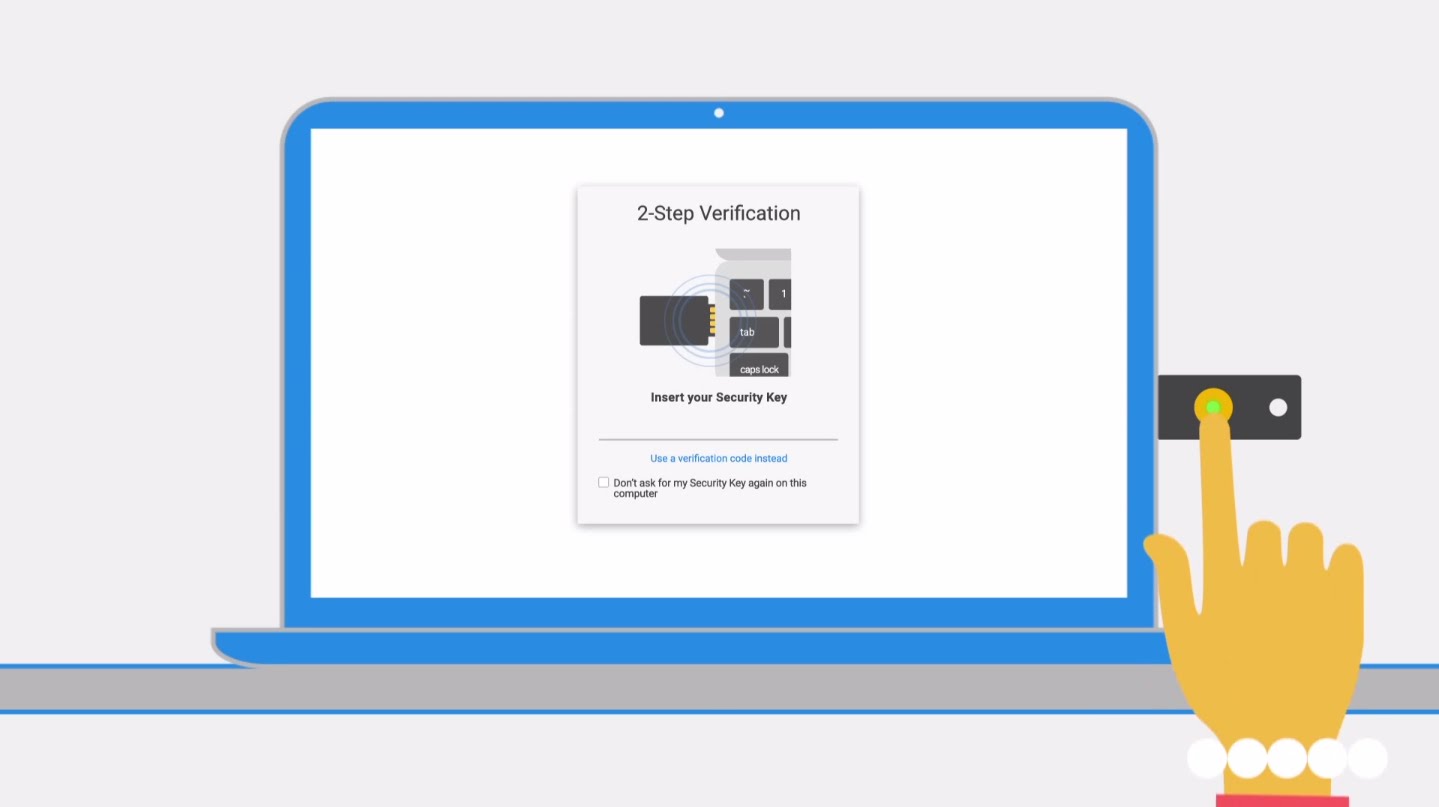Click the laptop webcam dot
1439x807 pixels.
(718, 113)
